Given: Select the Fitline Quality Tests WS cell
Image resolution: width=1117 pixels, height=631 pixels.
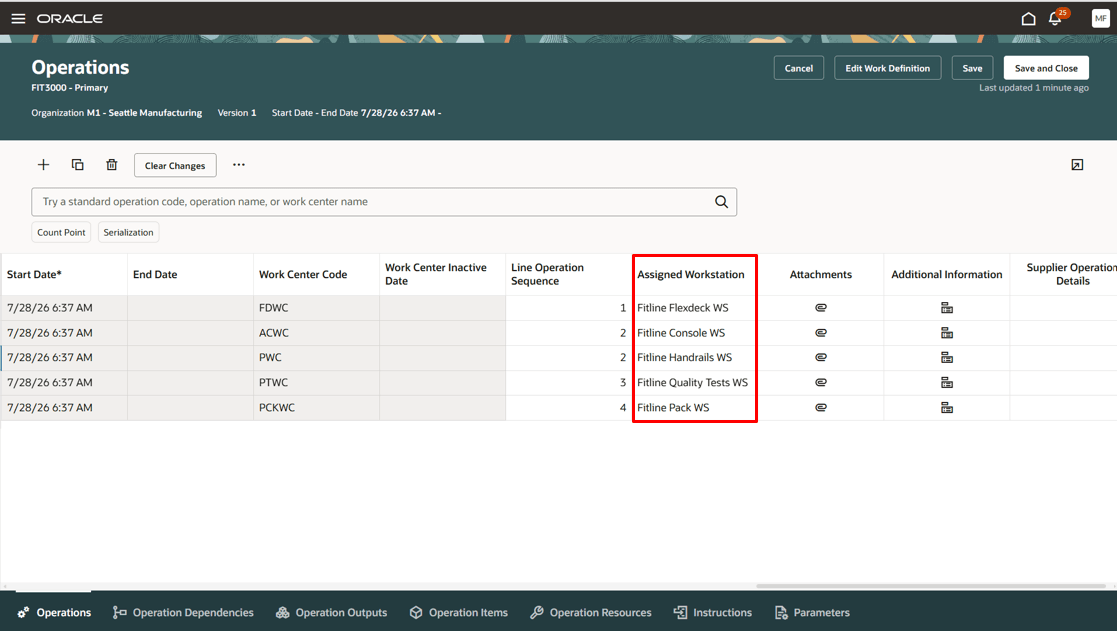Looking at the screenshot, I should 695,382.
